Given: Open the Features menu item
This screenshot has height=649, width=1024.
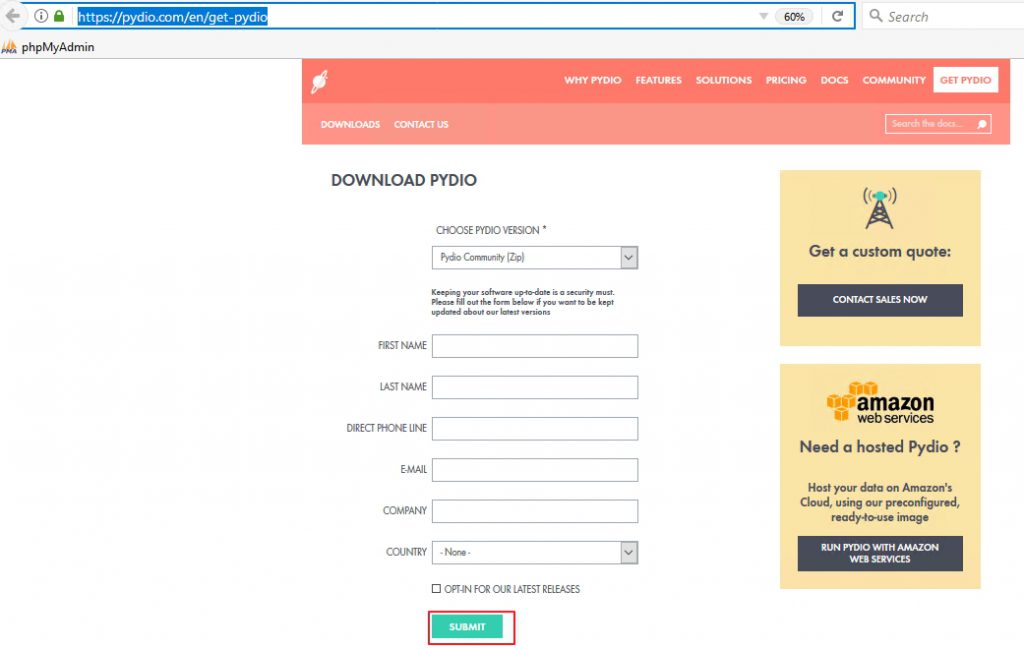Looking at the screenshot, I should [x=658, y=80].
